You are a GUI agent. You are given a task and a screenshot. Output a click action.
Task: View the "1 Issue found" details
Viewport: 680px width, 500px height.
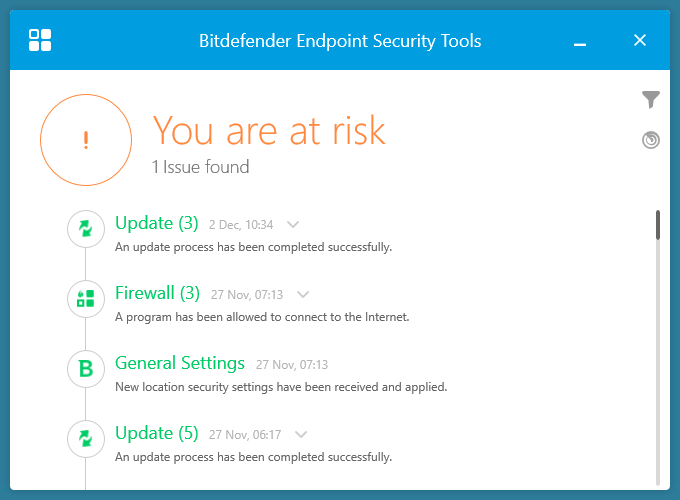tap(200, 167)
